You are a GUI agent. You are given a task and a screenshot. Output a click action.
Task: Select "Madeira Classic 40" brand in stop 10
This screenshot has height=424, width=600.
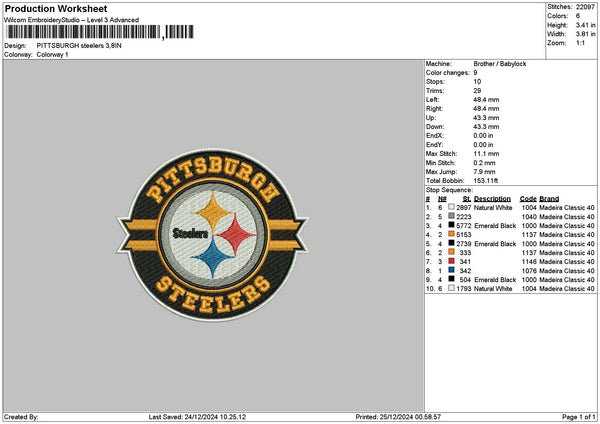click(567, 289)
